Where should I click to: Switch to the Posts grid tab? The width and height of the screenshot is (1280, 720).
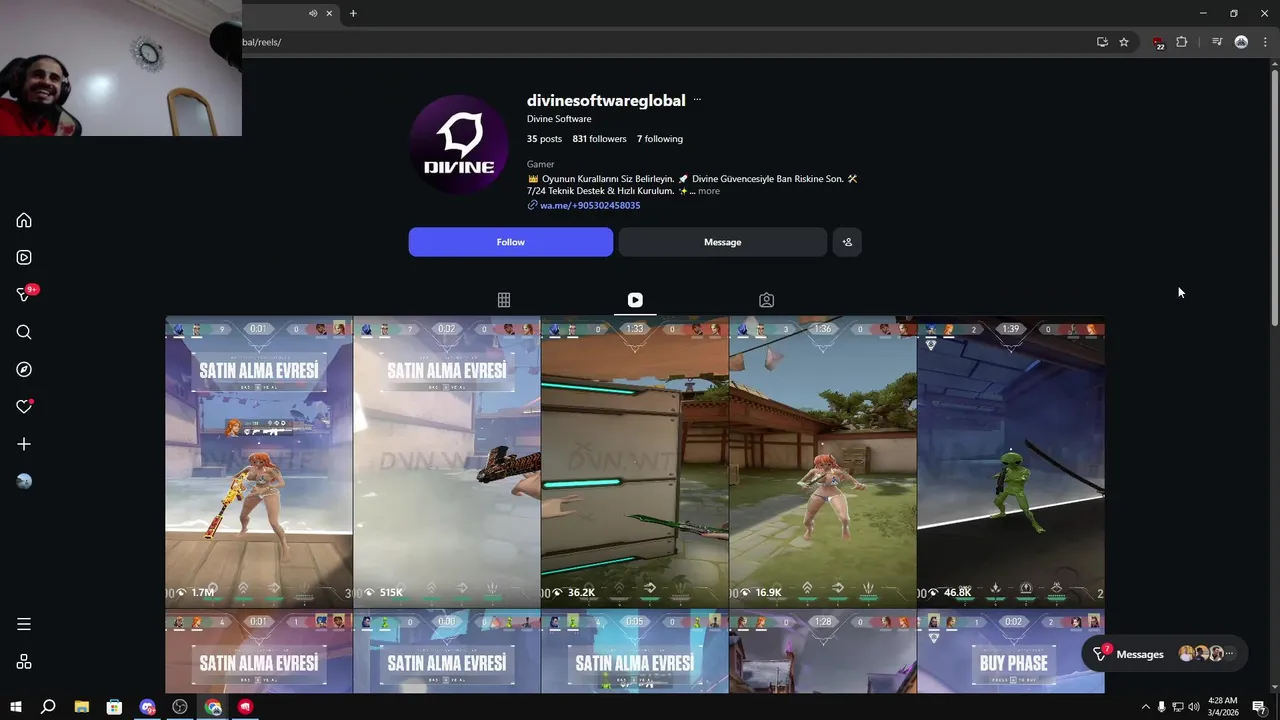(x=504, y=300)
